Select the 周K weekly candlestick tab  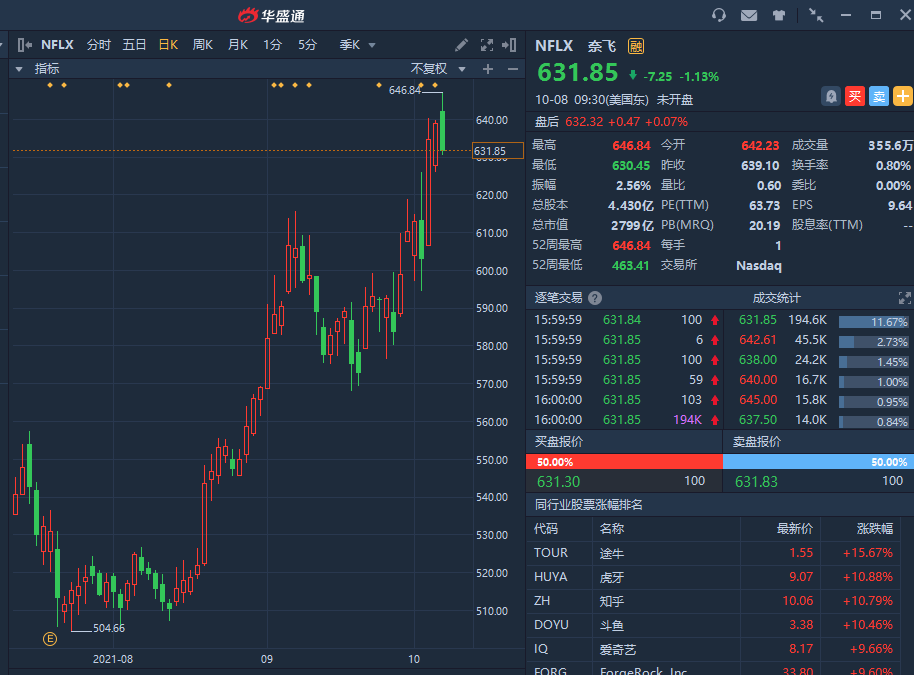point(203,45)
